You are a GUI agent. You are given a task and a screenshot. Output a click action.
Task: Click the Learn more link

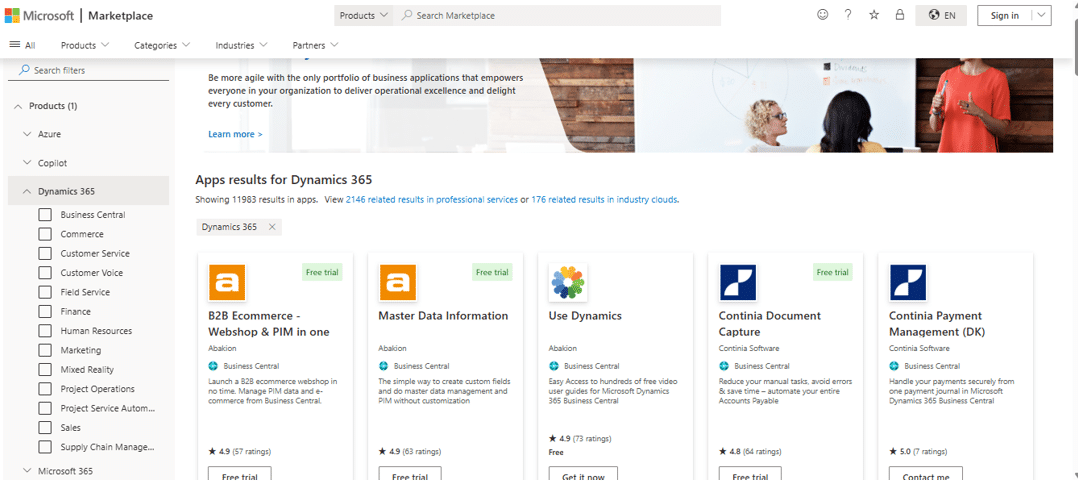coord(235,134)
